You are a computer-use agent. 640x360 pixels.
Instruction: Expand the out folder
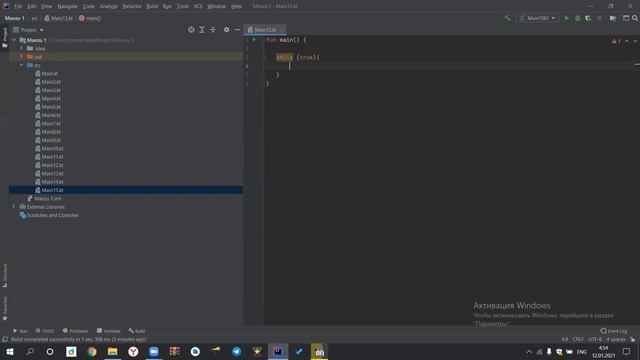point(22,57)
